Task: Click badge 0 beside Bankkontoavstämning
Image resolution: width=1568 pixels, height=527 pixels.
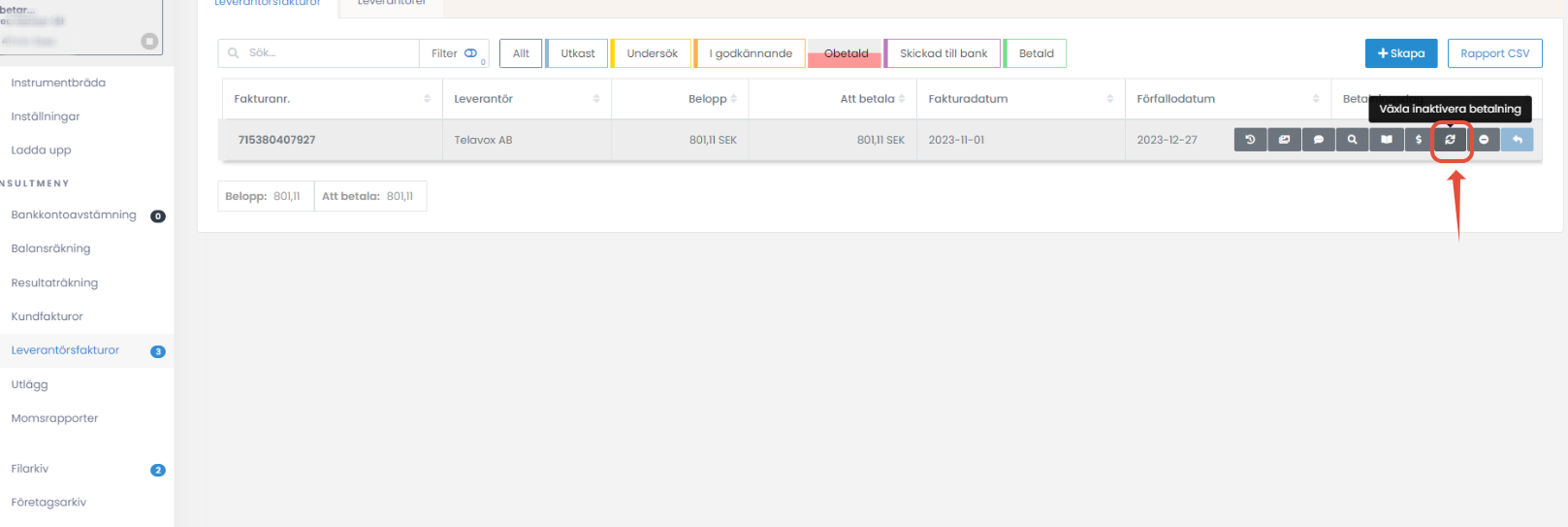Action: pyautogui.click(x=158, y=216)
